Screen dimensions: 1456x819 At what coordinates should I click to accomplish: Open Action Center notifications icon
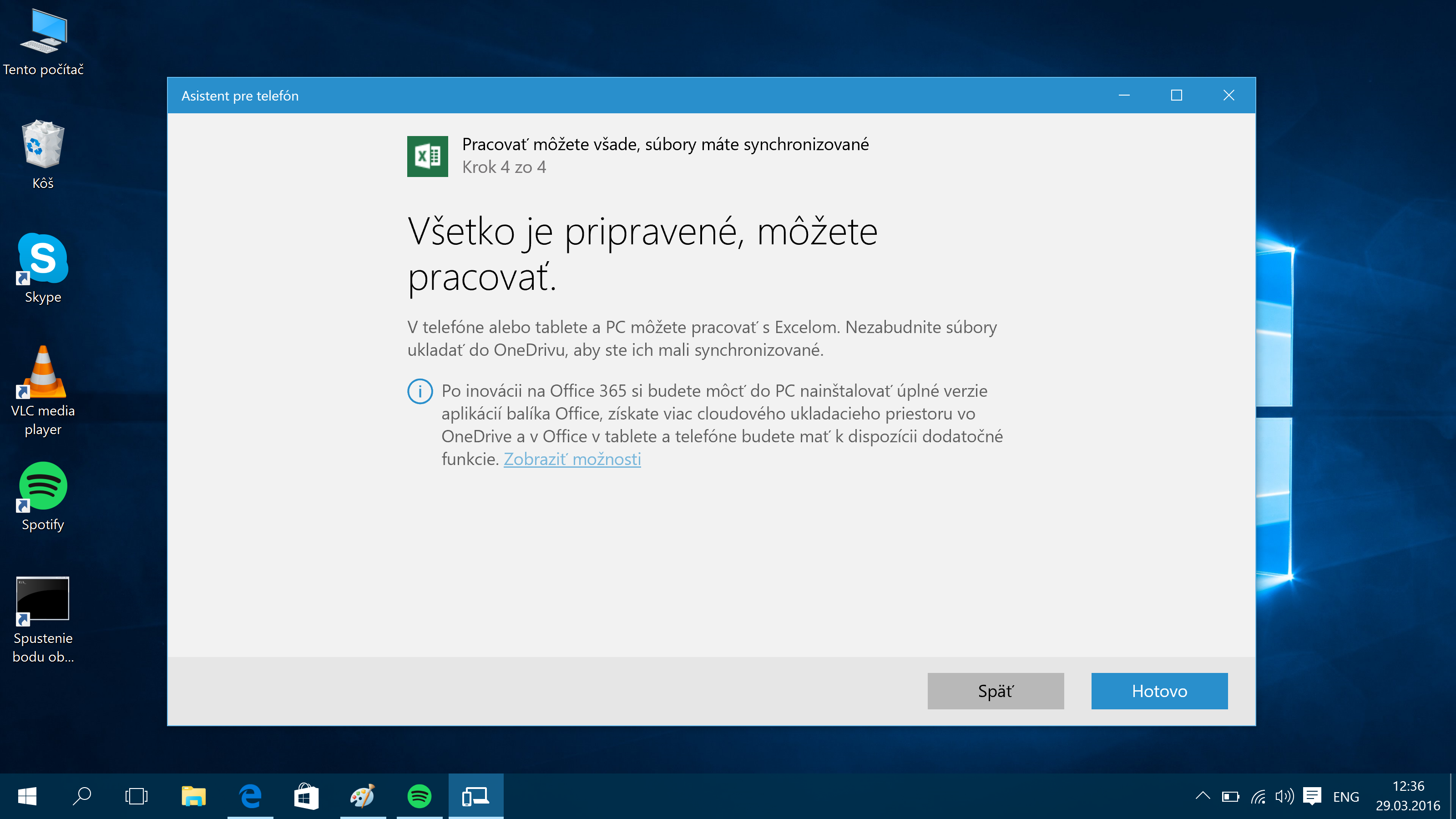coord(1312,796)
